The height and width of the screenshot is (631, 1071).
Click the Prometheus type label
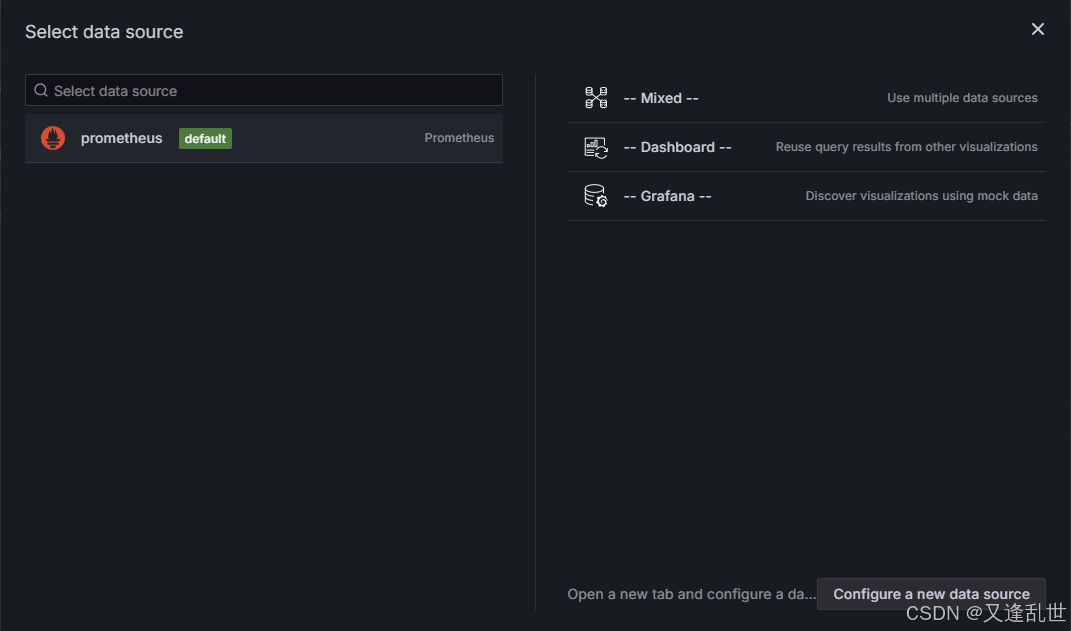459,138
